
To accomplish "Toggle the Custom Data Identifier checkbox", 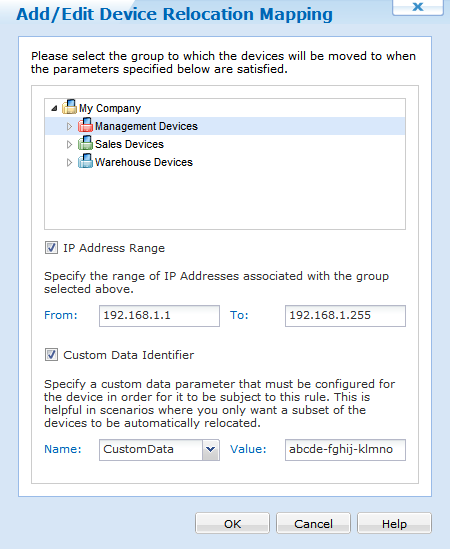I will point(51,355).
